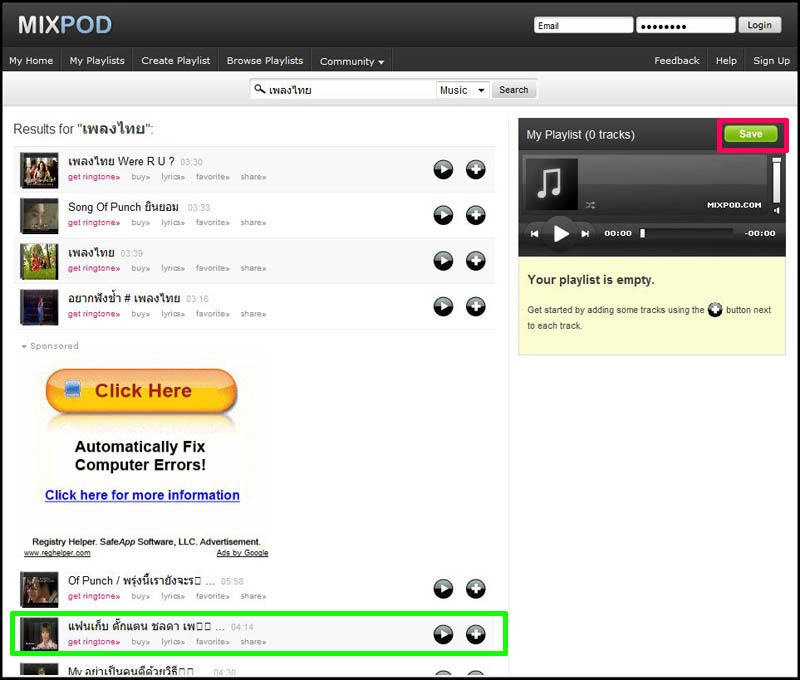The image size is (800, 680).
Task: Share the 04:14 'แฟนเก็บ' track
Action: tap(254, 642)
